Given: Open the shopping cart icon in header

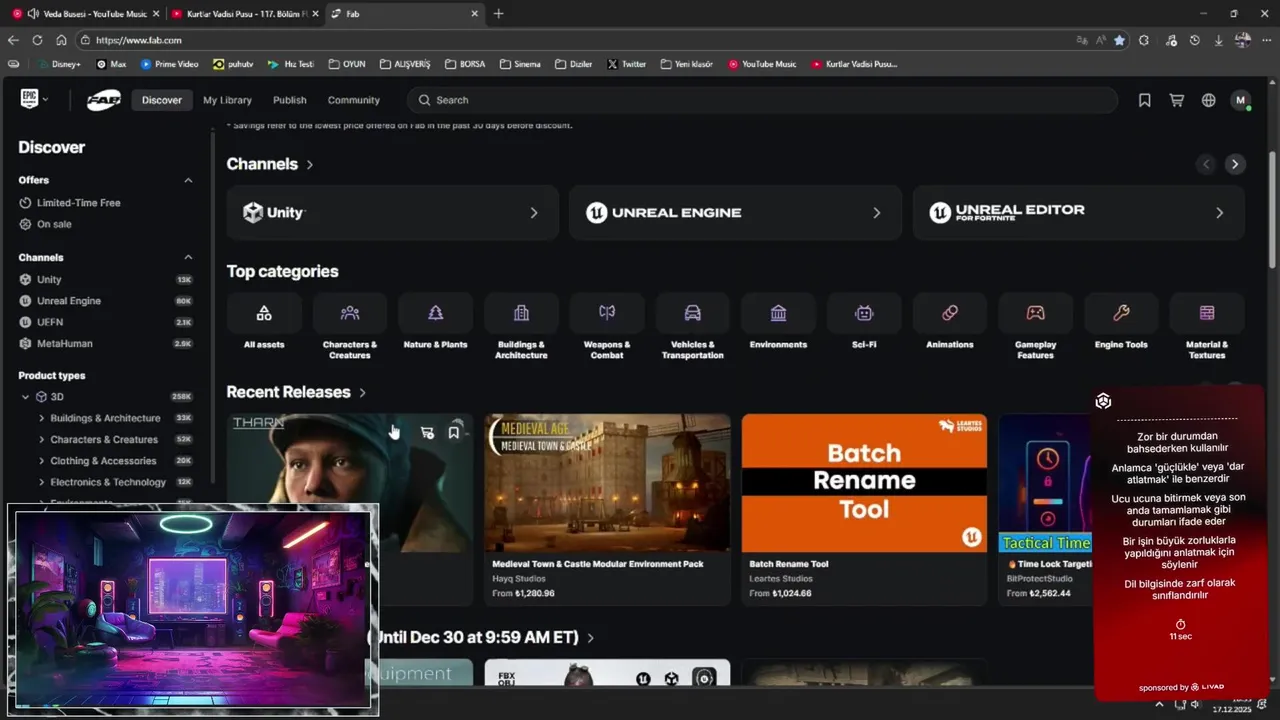Looking at the screenshot, I should point(1177,100).
